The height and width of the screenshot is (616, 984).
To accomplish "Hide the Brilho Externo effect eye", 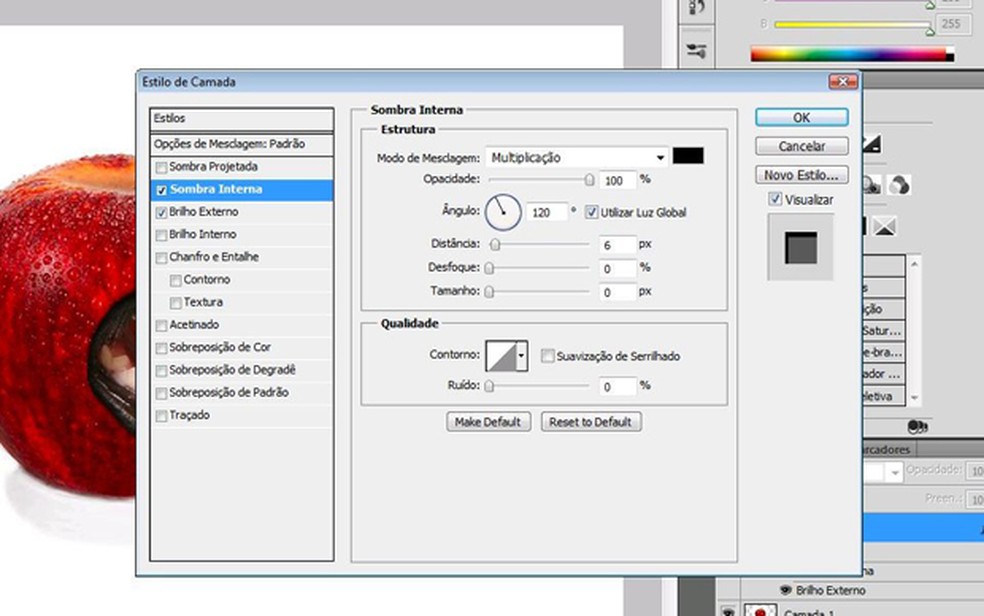I will pyautogui.click(x=785, y=590).
